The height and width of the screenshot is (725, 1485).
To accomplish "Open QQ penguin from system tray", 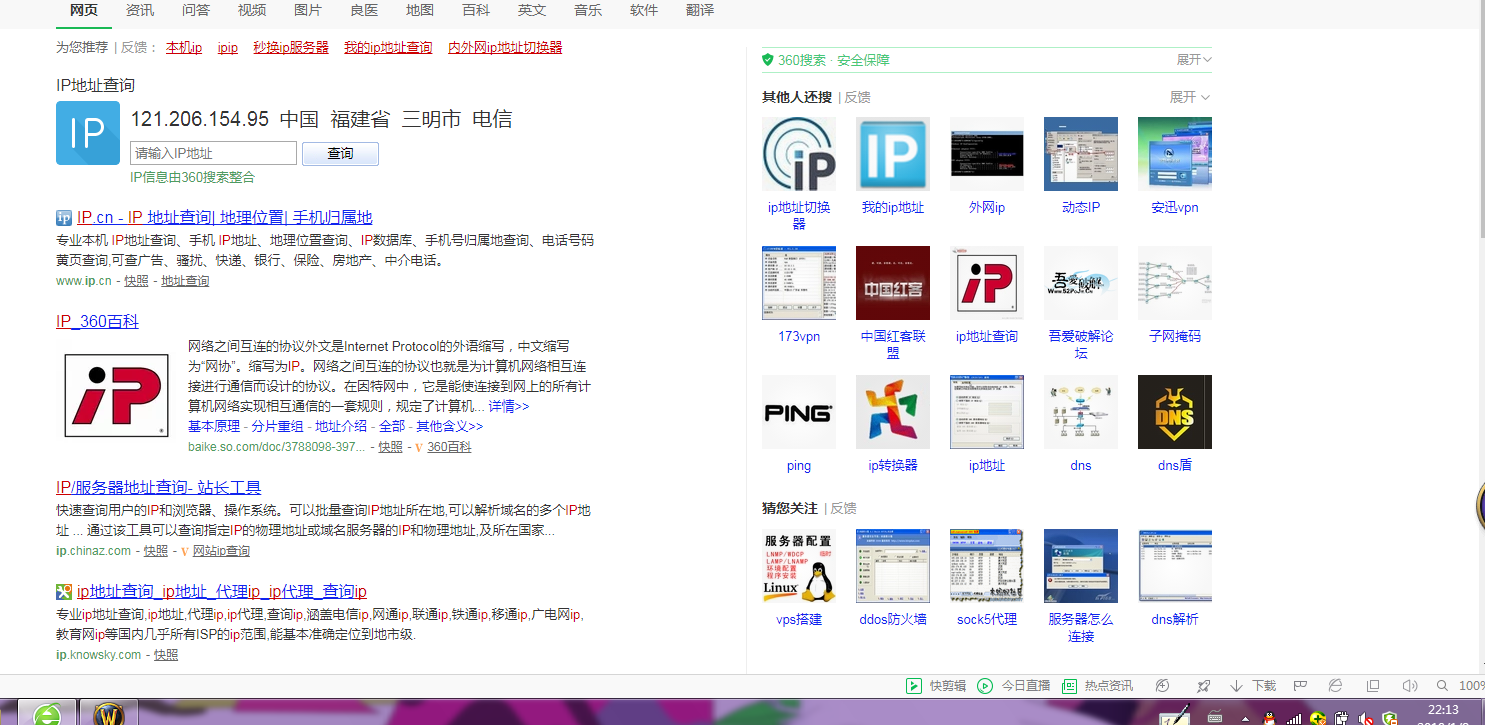I will [x=1268, y=718].
